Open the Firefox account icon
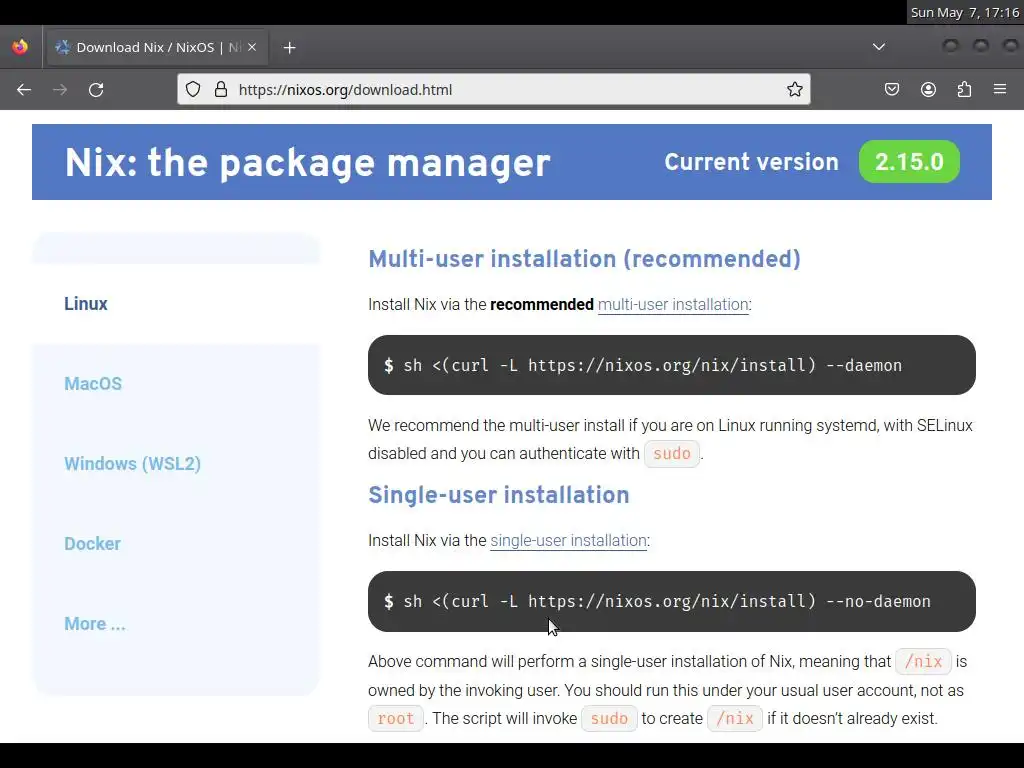This screenshot has height=768, width=1024. (928, 90)
